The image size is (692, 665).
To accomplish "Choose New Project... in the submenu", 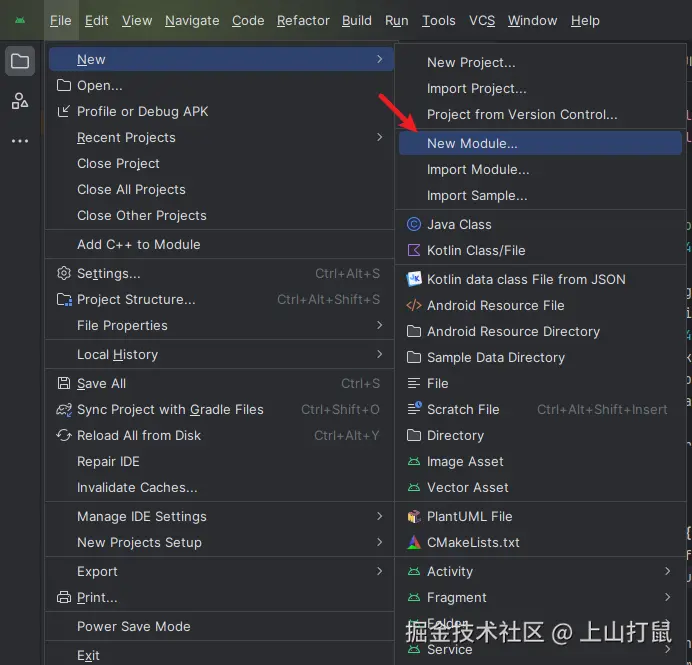I will tap(540, 62).
